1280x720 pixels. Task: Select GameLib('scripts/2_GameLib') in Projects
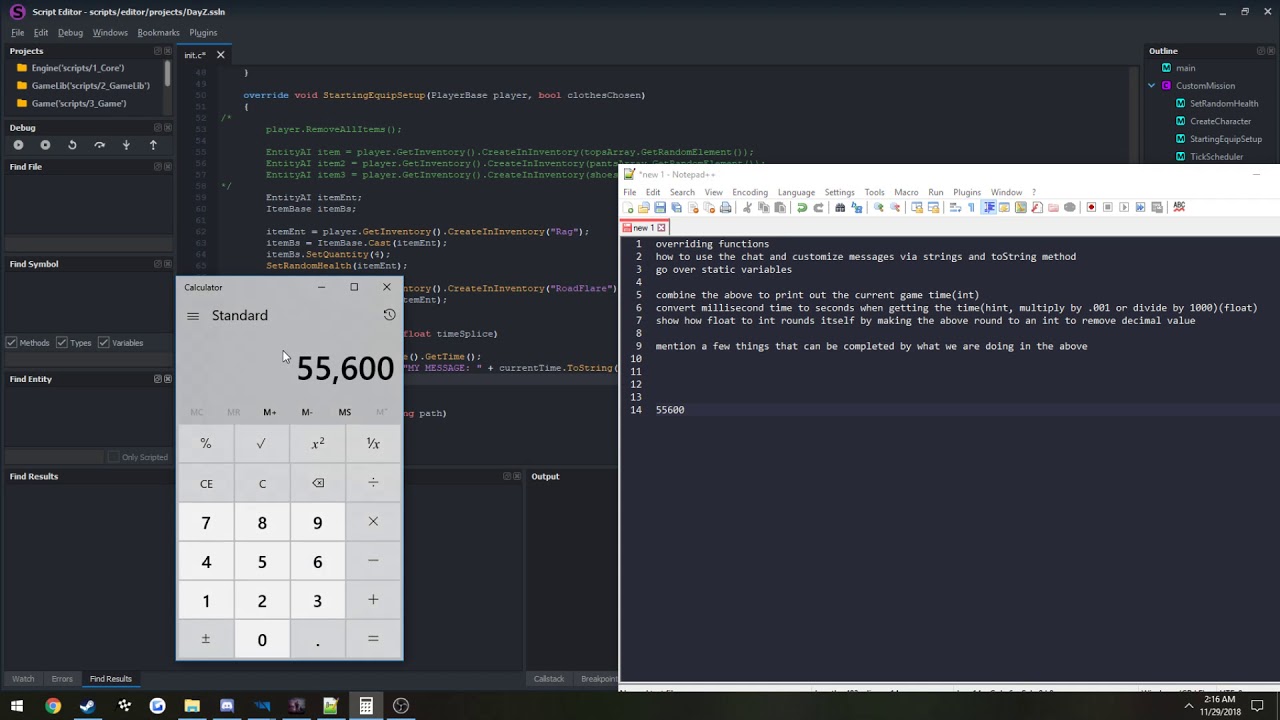90,86
